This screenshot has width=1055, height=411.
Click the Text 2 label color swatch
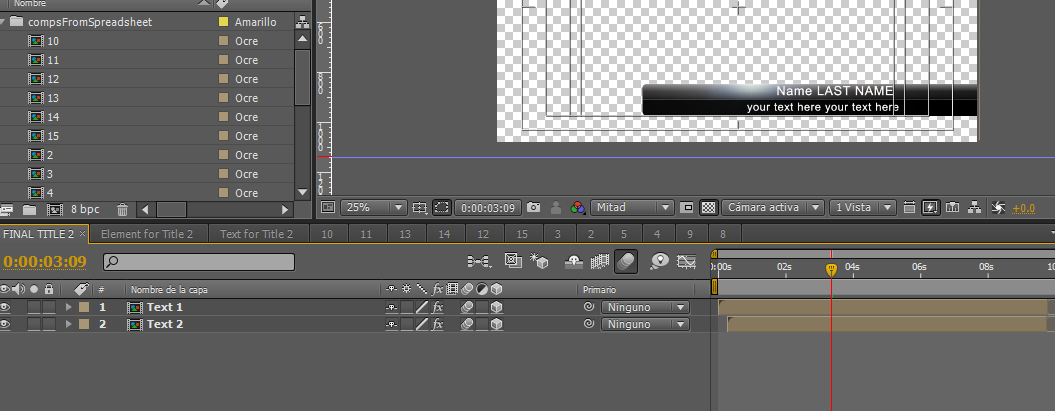pos(84,324)
